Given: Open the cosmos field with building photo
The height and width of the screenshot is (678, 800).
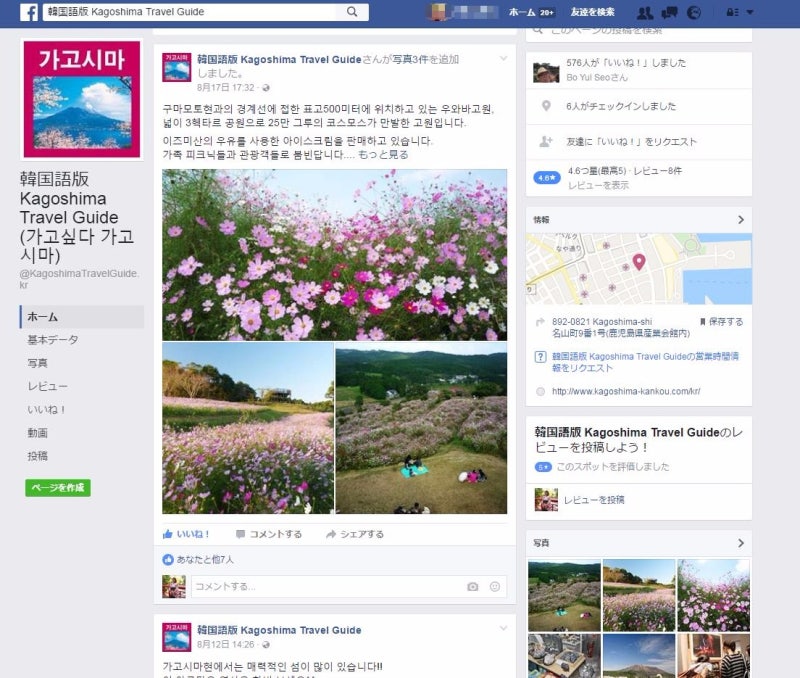Looking at the screenshot, I should 248,428.
